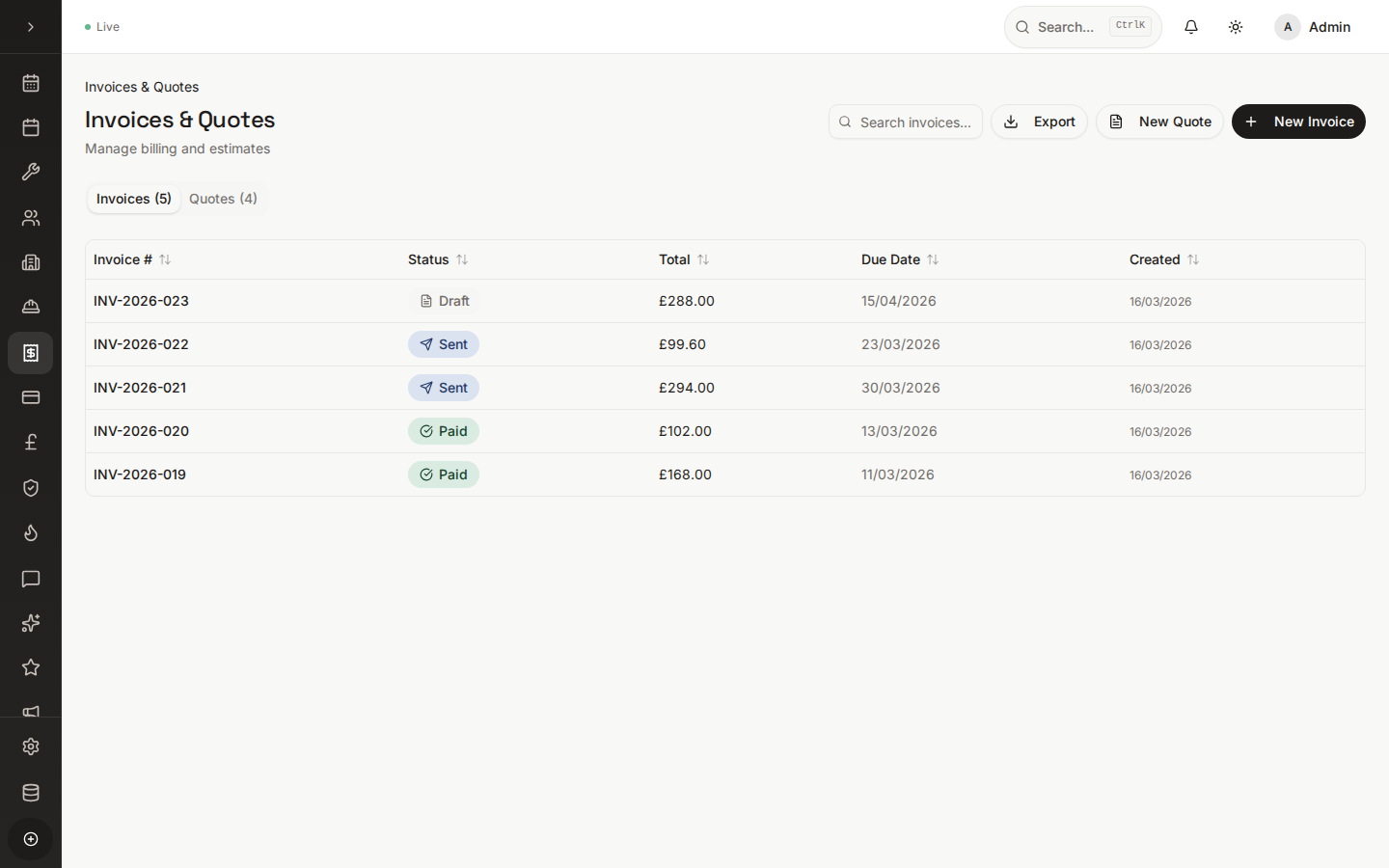Select the wrench Jobs icon in sidebar
Screen dimensions: 1389x868
coord(30,172)
